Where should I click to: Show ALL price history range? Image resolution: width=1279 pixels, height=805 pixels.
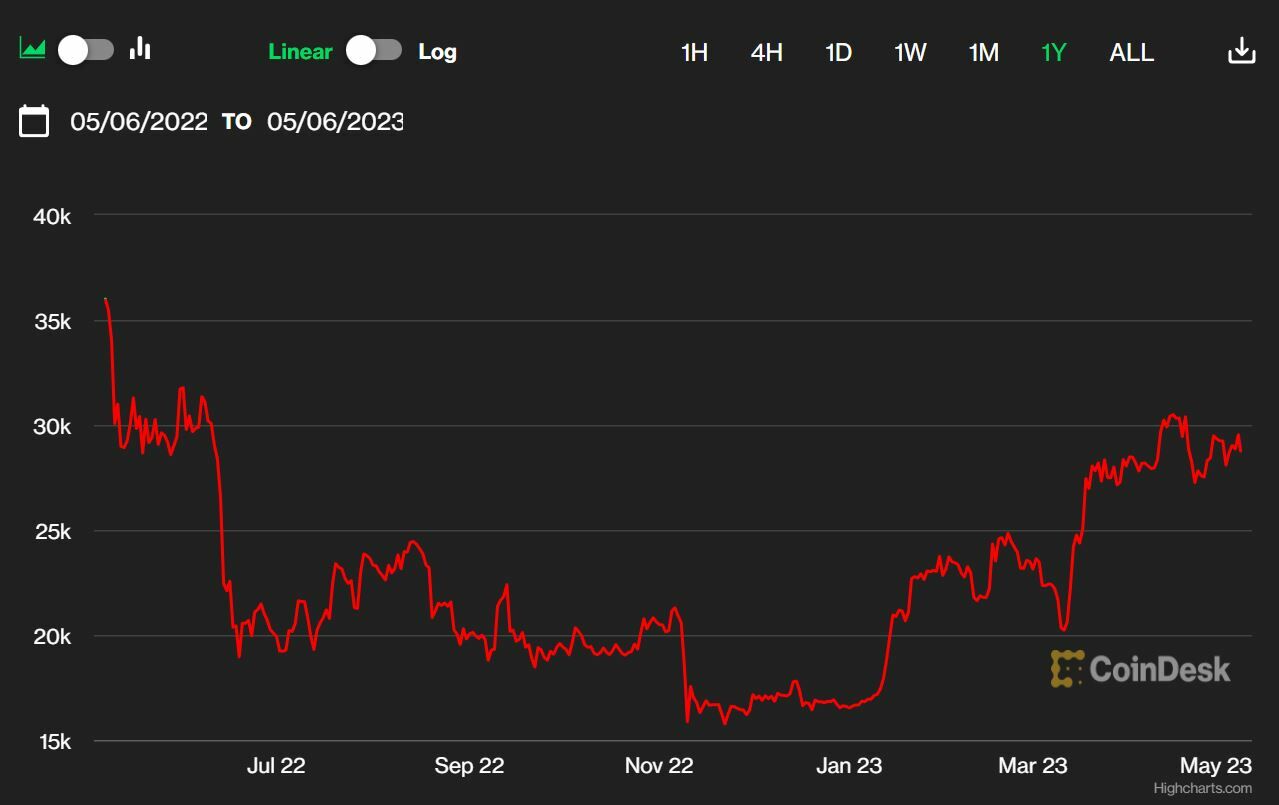point(1131,52)
